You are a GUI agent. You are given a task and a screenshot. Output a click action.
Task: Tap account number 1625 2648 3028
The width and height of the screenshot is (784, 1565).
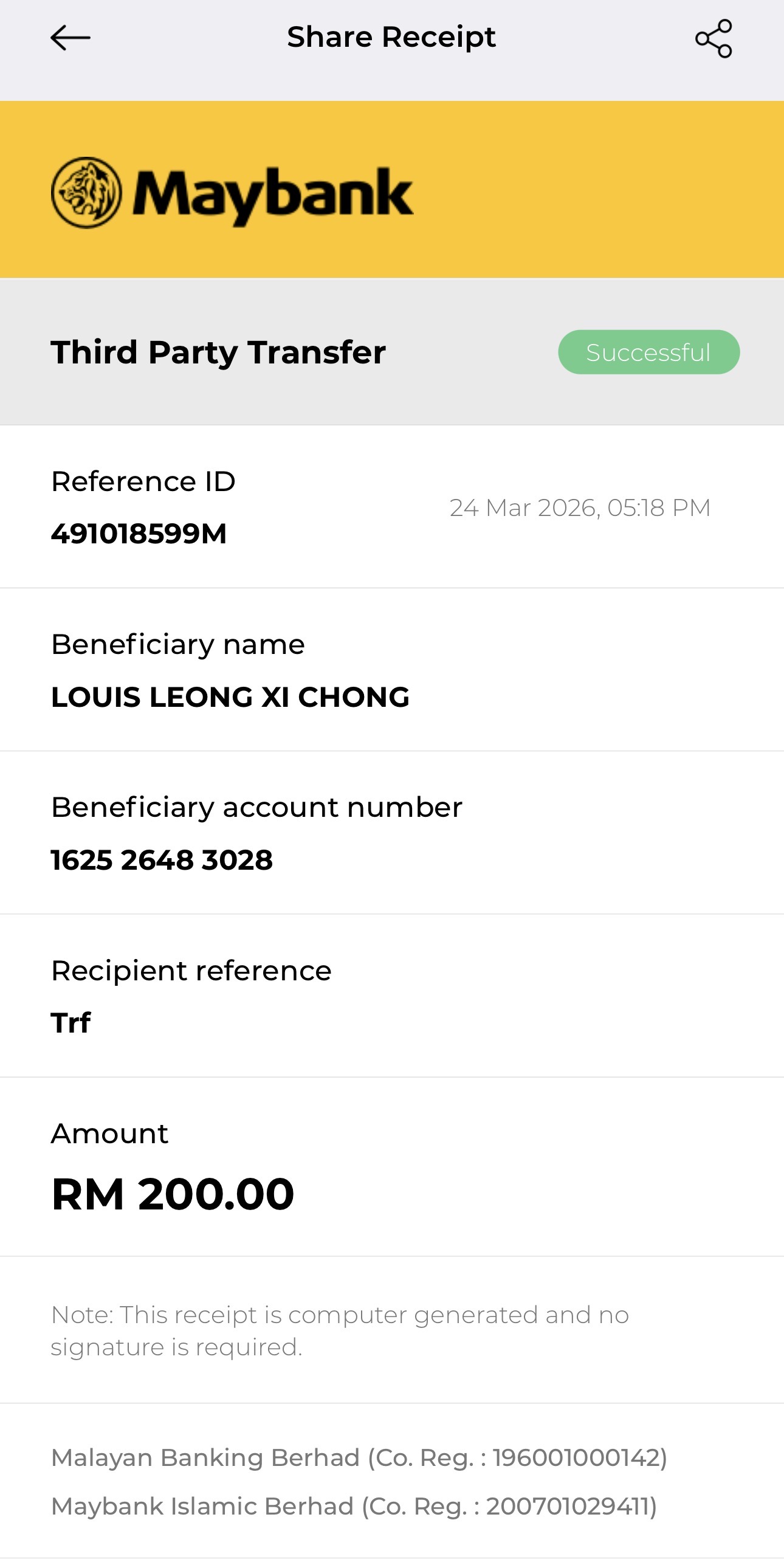(x=162, y=860)
